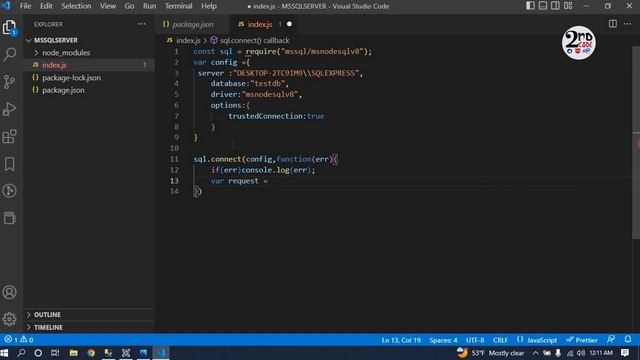Open the Search view in activity bar
The width and height of the screenshot is (640, 360).
[x=9, y=54]
